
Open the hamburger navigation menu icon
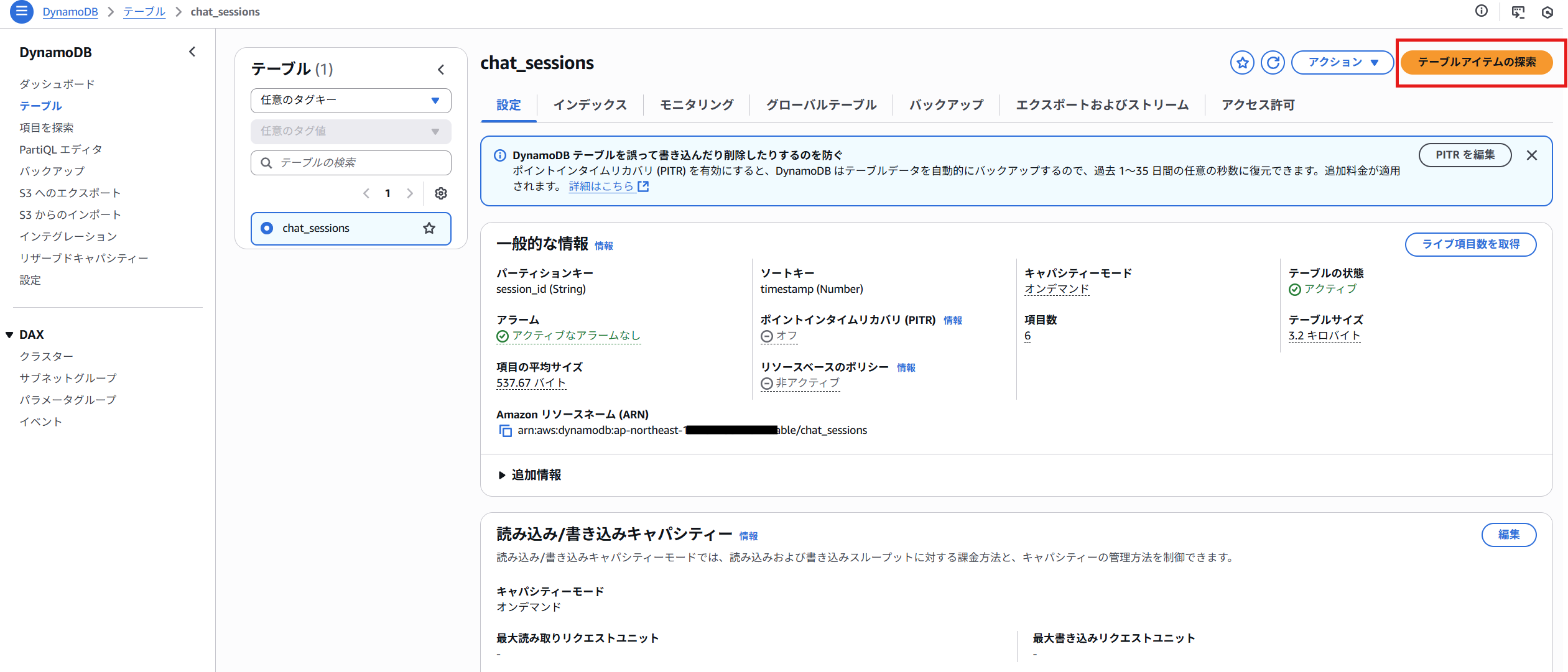[22, 12]
